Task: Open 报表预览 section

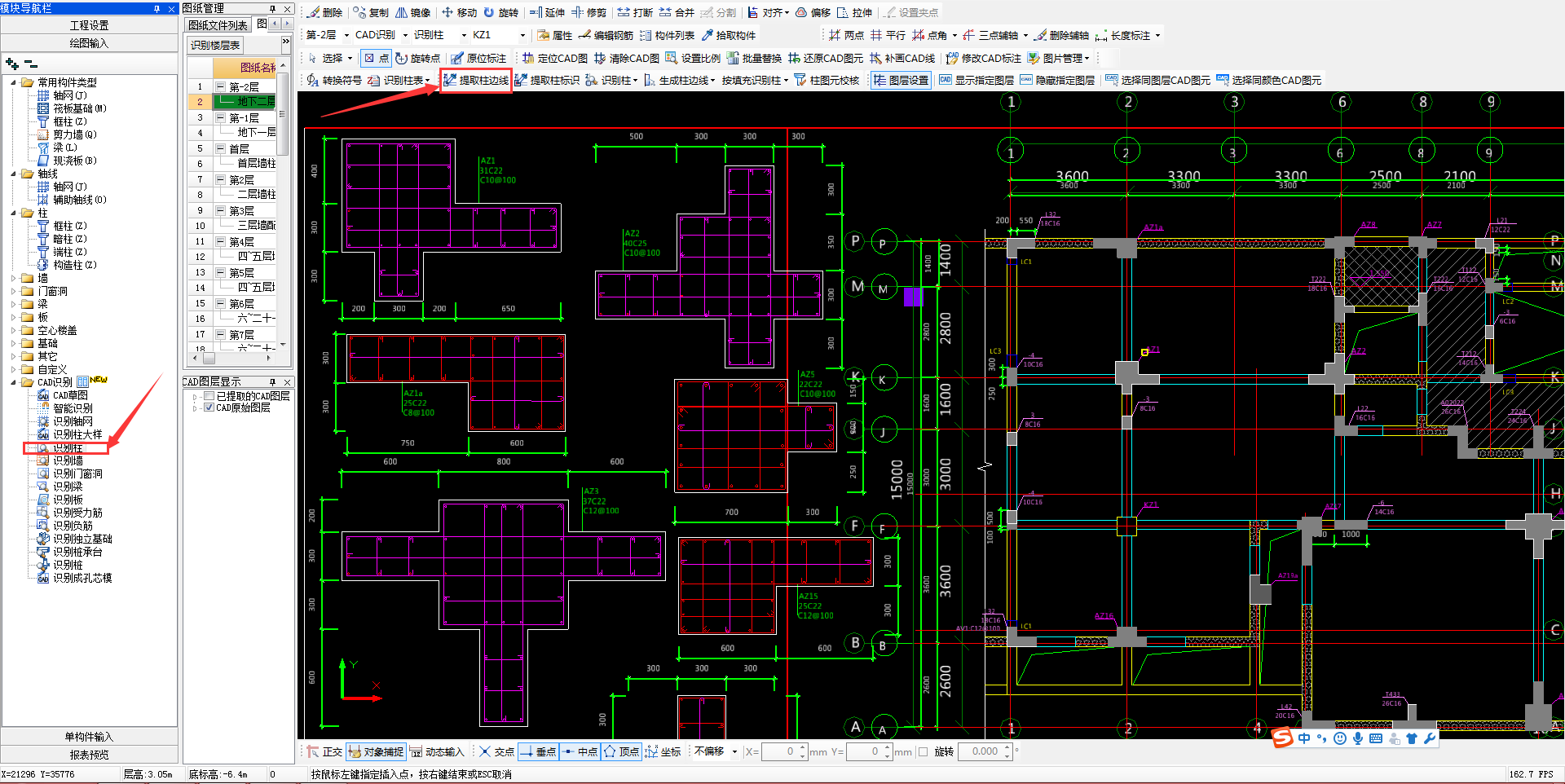Action: (89, 755)
